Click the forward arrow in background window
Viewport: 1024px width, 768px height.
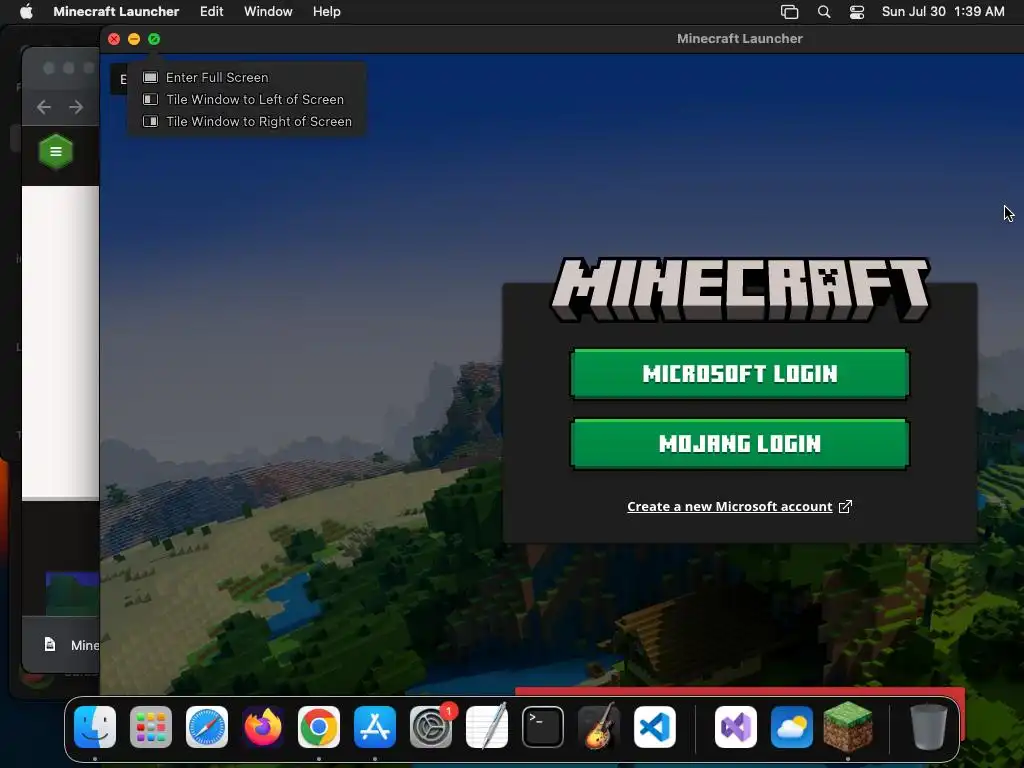click(76, 107)
